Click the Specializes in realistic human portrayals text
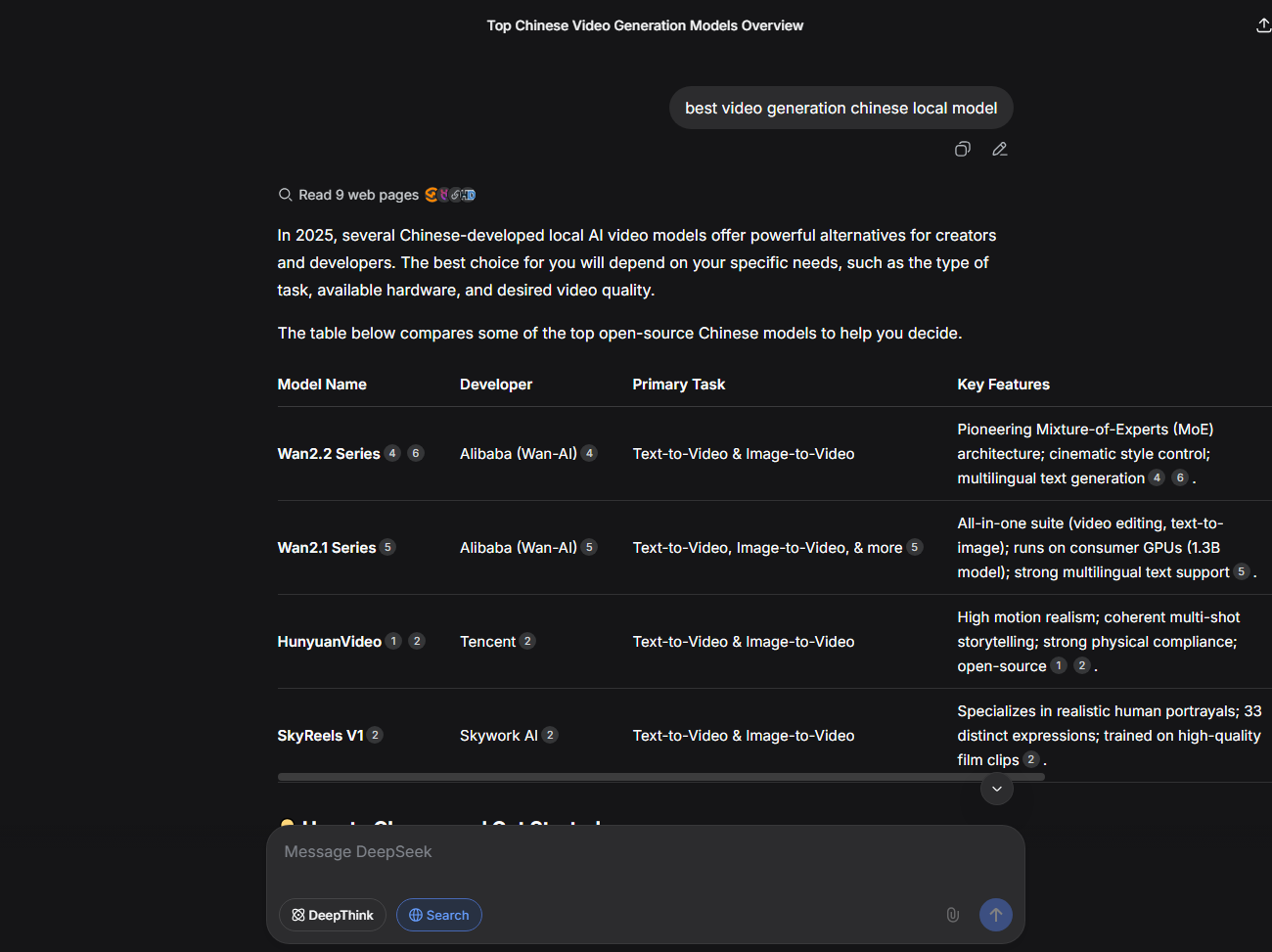 pyautogui.click(x=1110, y=736)
